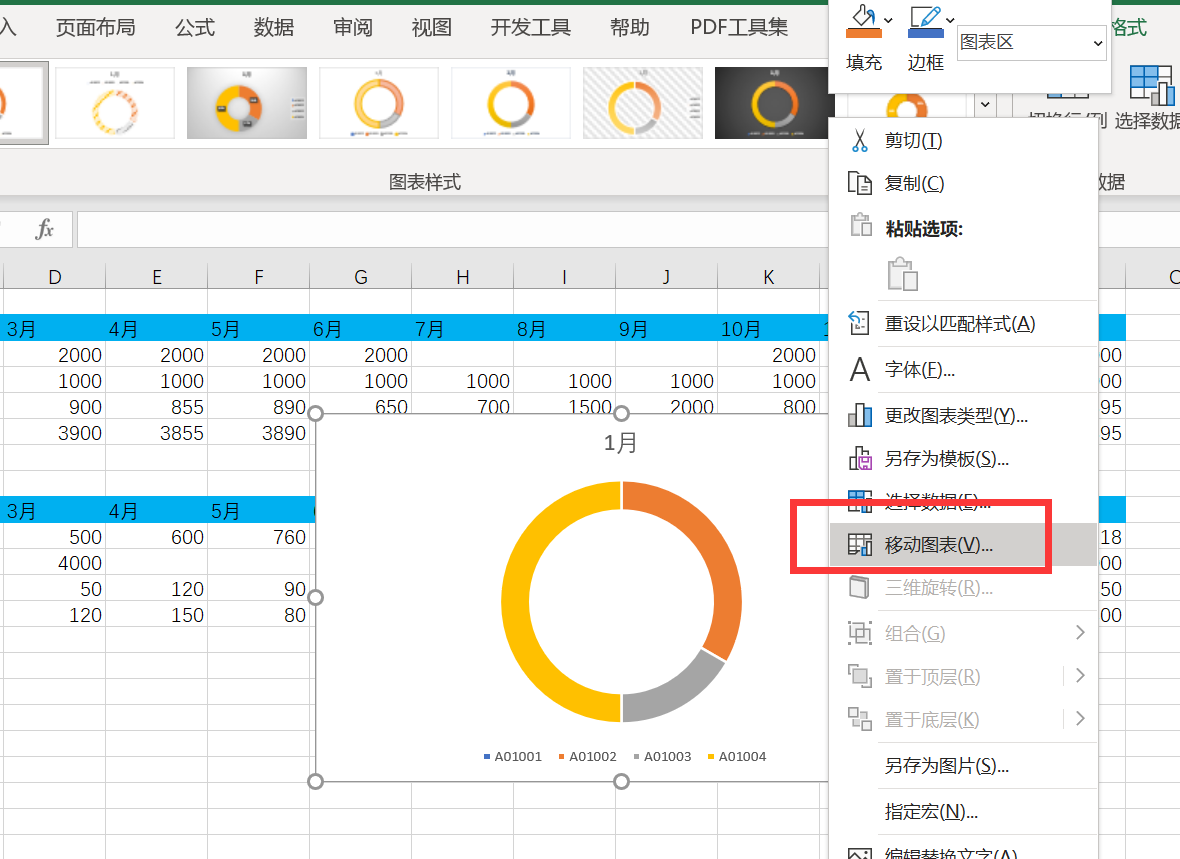The height and width of the screenshot is (859, 1180).
Task: Click the Font 'A' icon
Action: click(859, 369)
